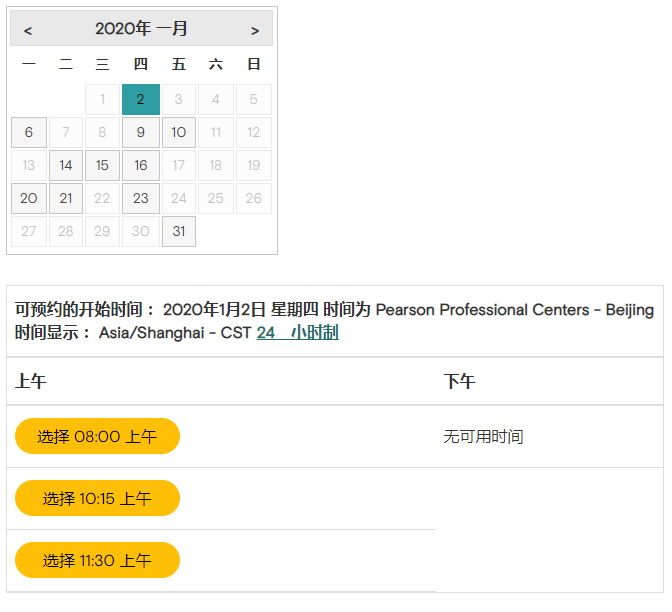Switch to 24 小时制 time format
Image resolution: width=672 pixels, height=612 pixels.
(x=297, y=332)
